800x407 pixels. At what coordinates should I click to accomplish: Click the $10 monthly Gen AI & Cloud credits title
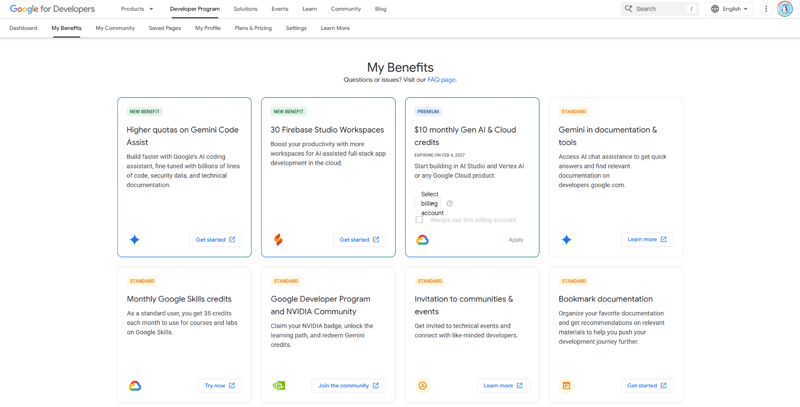pyautogui.click(x=465, y=136)
